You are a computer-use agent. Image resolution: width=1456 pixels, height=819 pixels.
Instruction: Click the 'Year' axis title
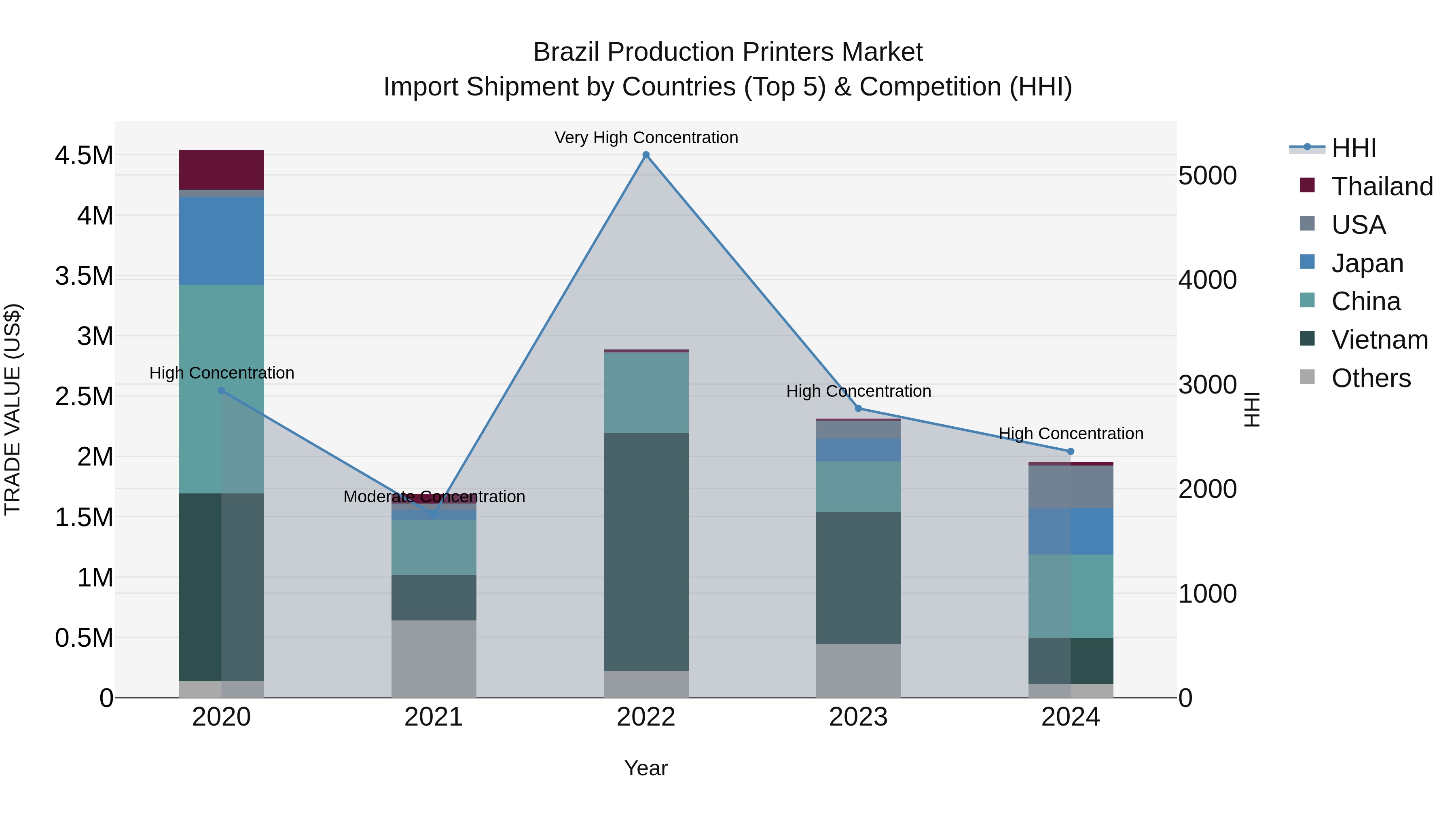(x=646, y=768)
